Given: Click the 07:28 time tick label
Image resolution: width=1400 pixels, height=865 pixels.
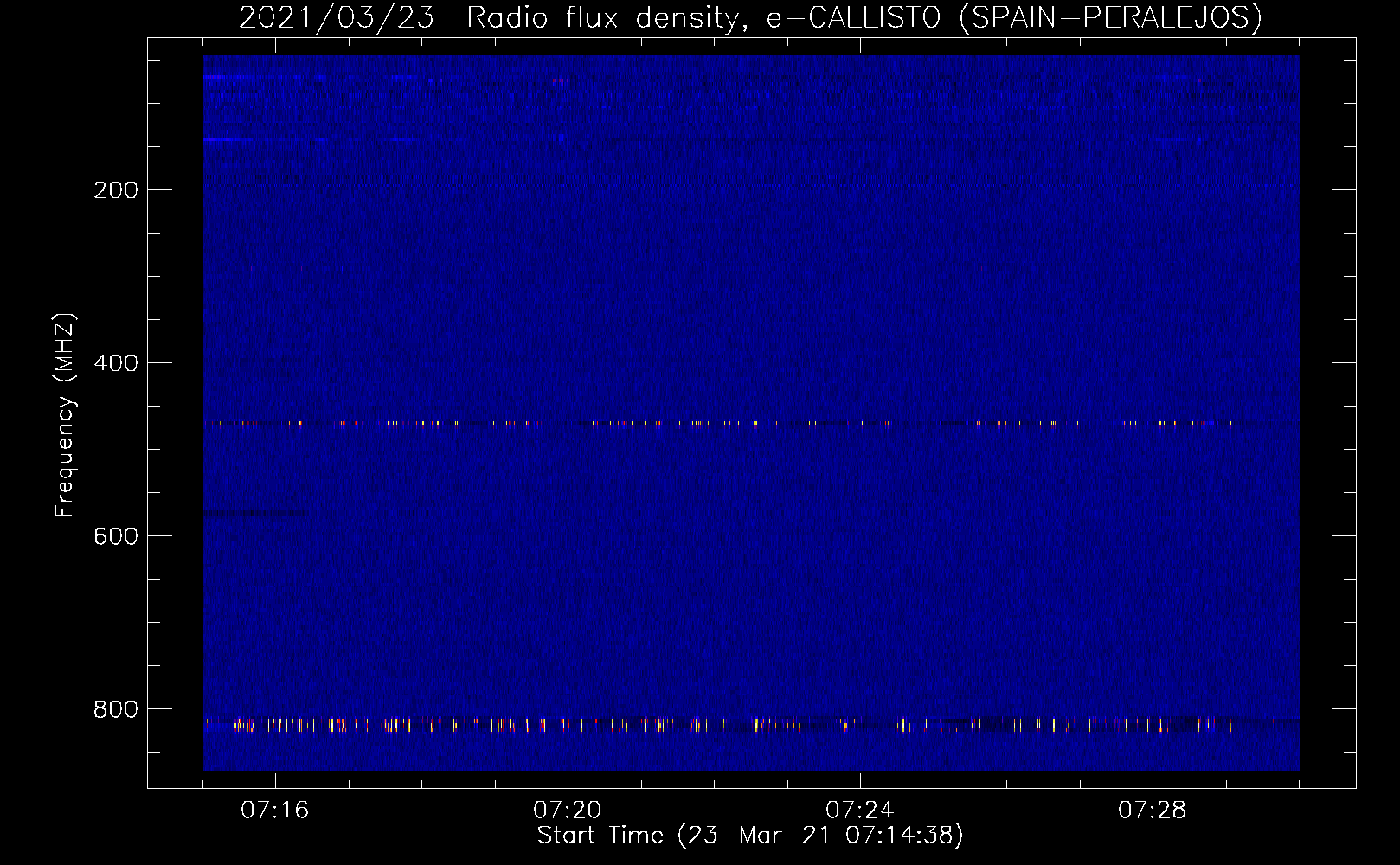Looking at the screenshot, I should [x=1153, y=811].
